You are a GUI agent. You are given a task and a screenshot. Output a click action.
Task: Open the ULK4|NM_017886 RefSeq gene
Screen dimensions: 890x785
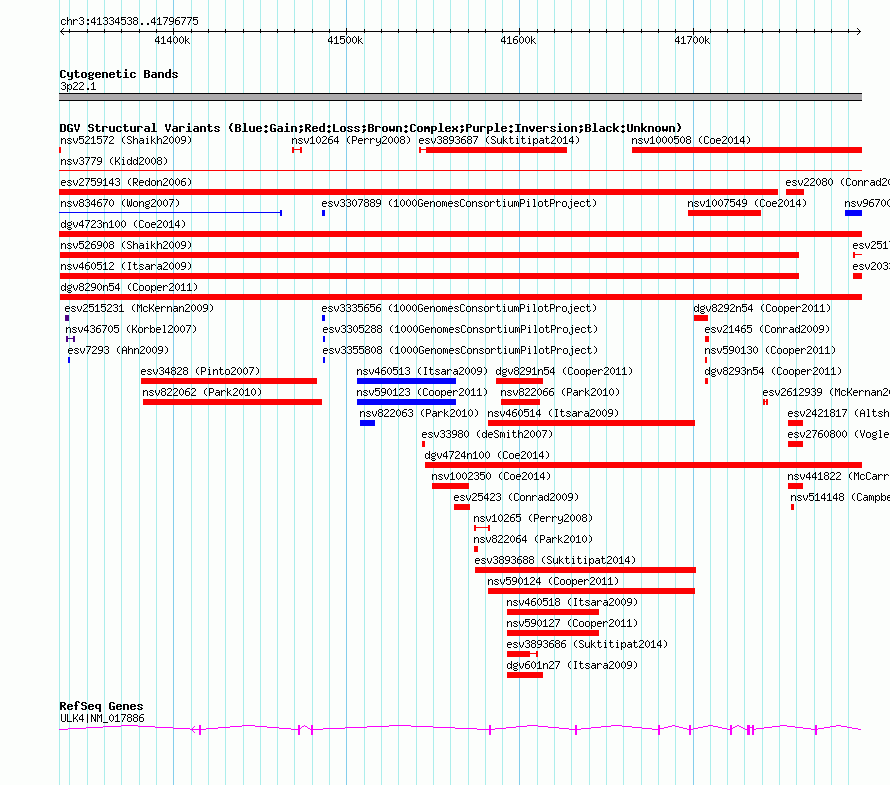click(460, 729)
